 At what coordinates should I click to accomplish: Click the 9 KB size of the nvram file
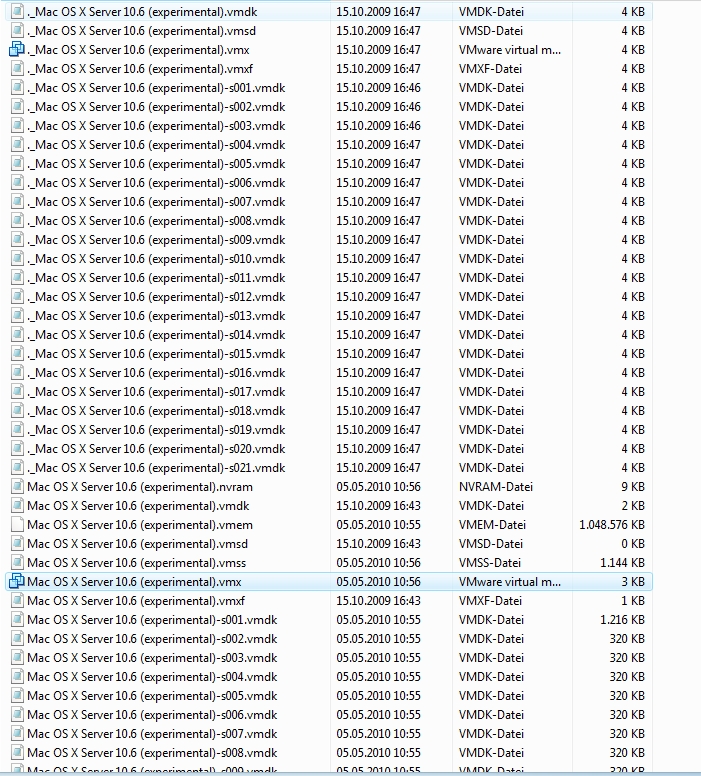coord(633,487)
